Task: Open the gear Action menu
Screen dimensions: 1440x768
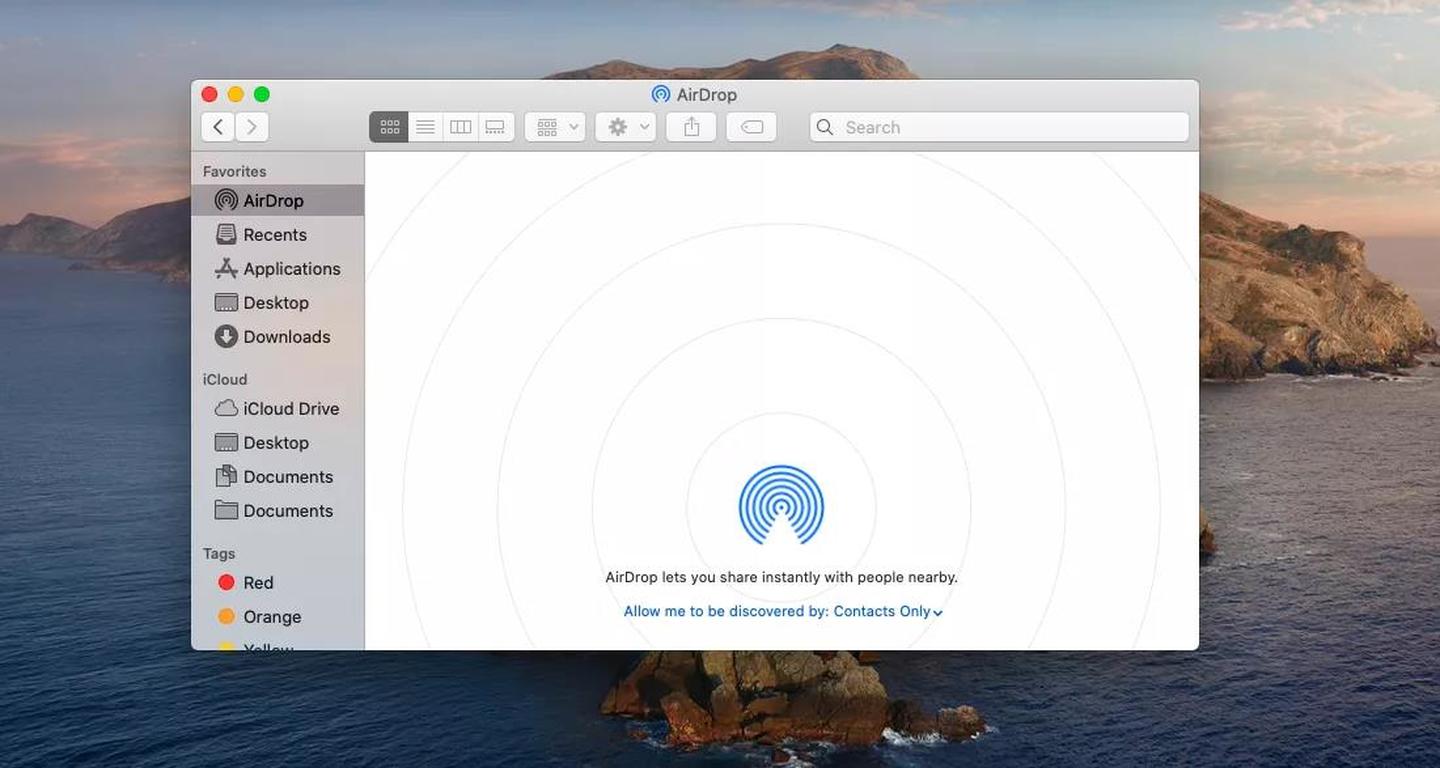Action: [x=626, y=127]
